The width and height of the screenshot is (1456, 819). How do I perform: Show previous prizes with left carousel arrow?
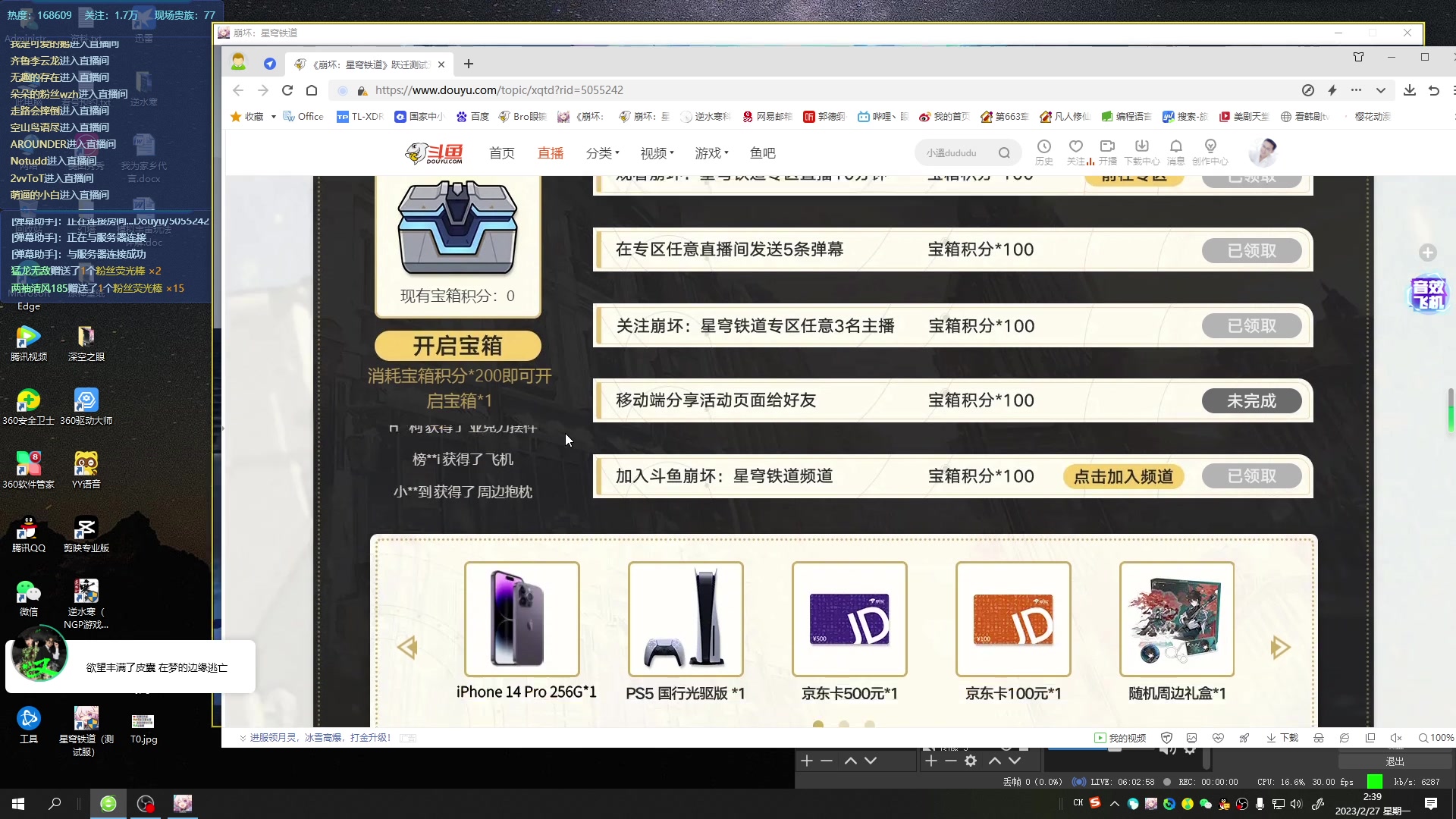407,647
